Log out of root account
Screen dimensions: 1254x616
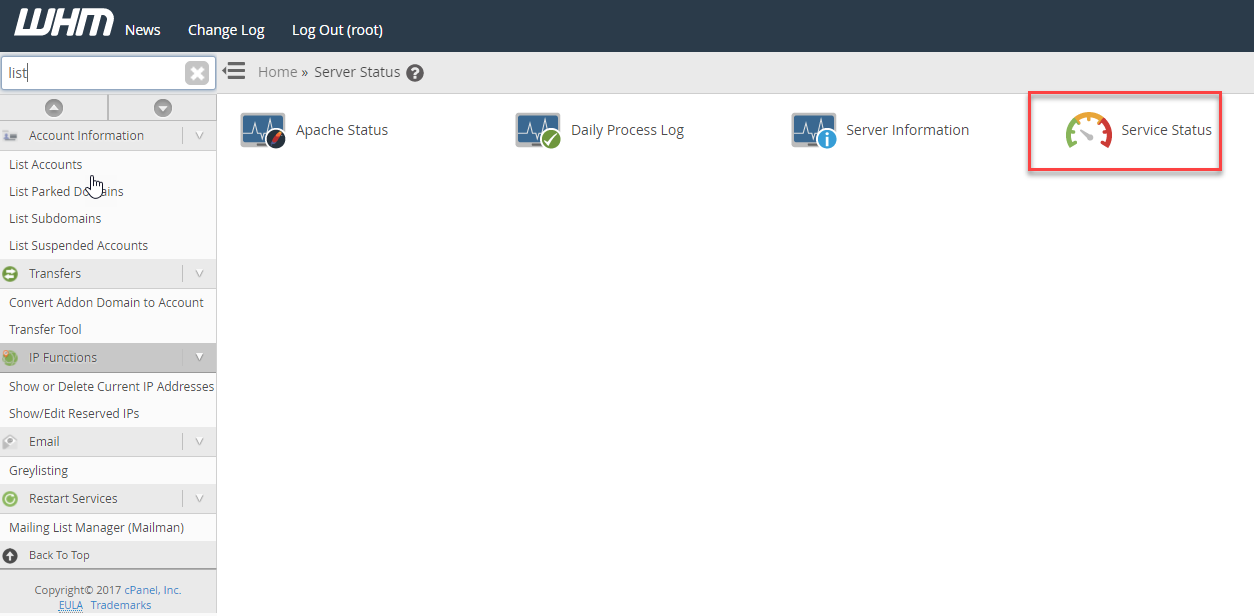click(x=337, y=30)
